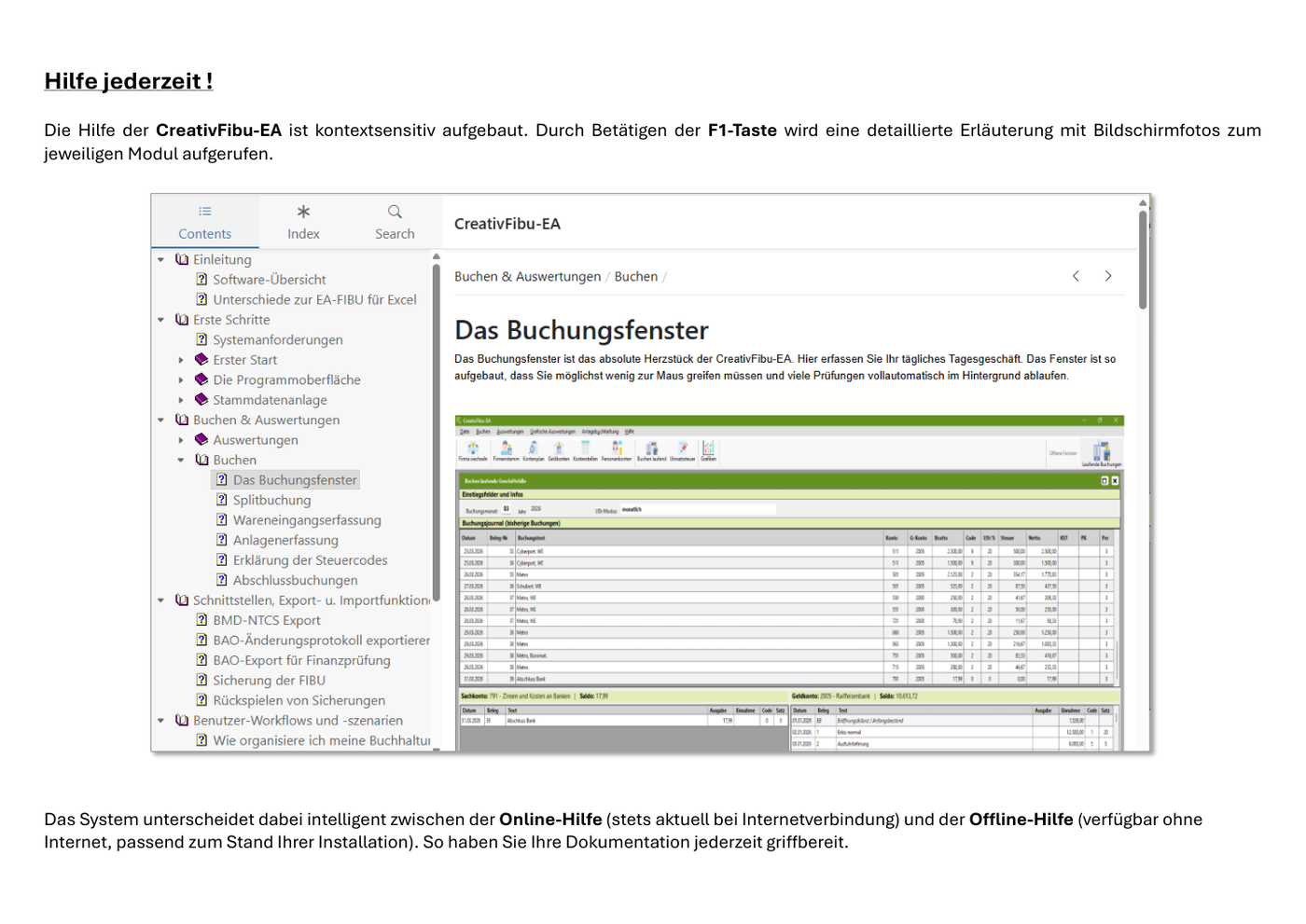Open Wie organisiere ich meine Buchhaltung
This screenshot has height=924, width=1306.
point(321,740)
